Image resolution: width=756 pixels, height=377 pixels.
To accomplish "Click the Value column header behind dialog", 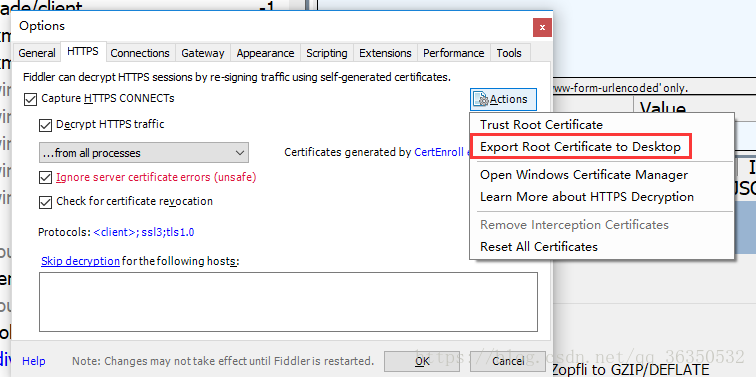I will pyautogui.click(x=662, y=108).
